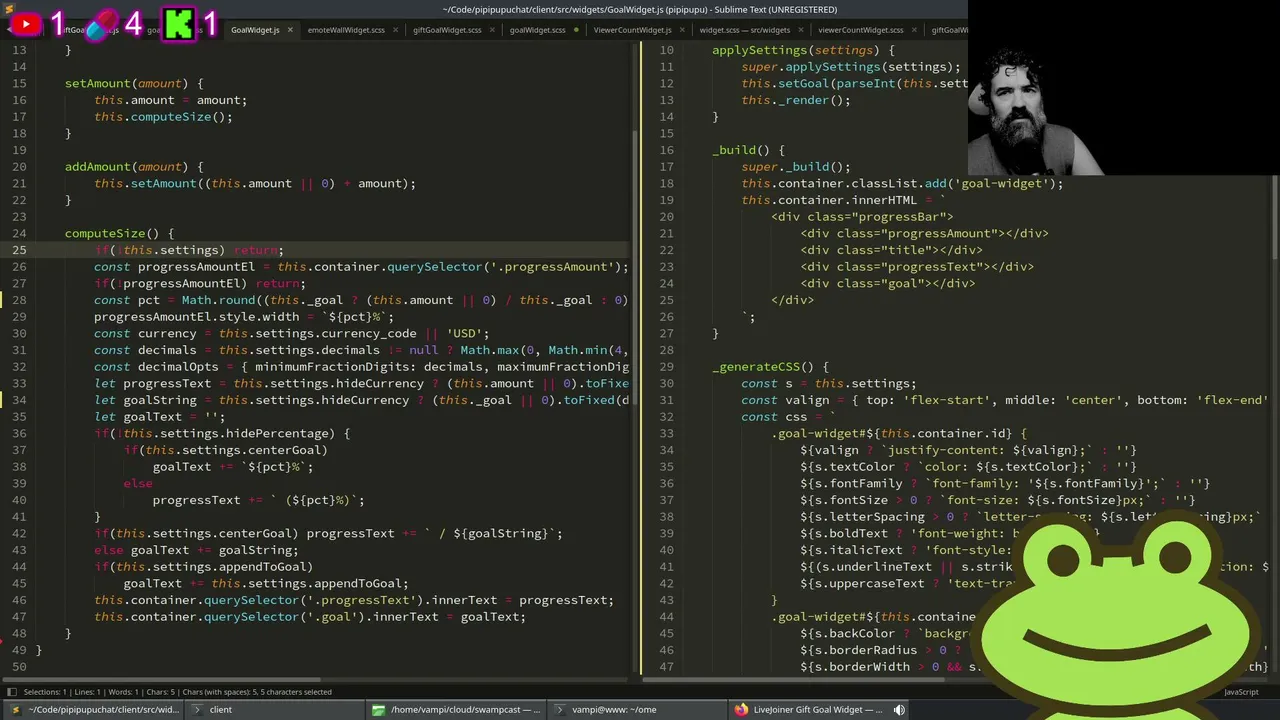1280x720 pixels.
Task: Open the widget.scss — src/widgets tab
Action: click(745, 30)
